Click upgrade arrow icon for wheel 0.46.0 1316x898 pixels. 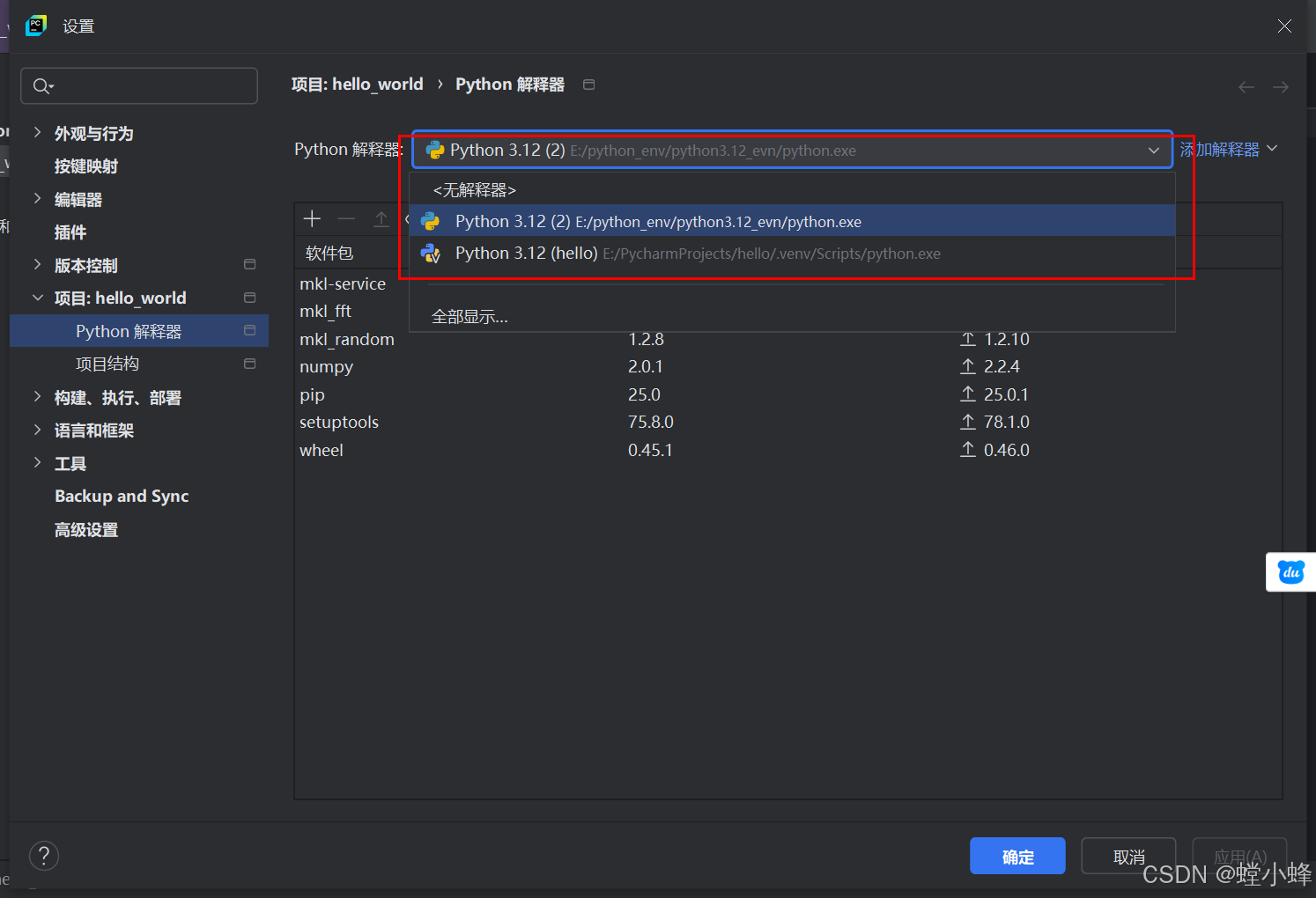(968, 450)
